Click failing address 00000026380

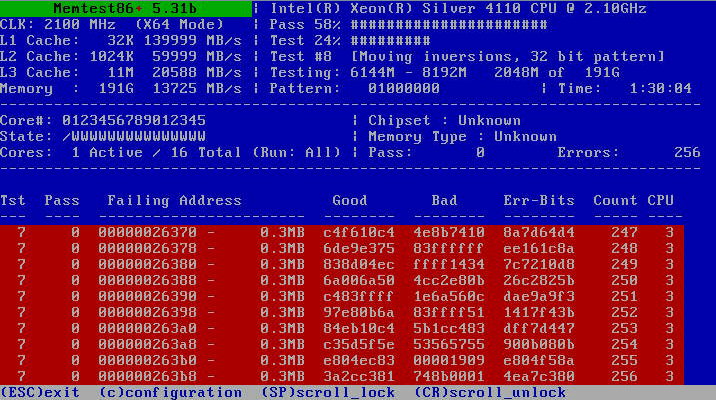pos(147,264)
